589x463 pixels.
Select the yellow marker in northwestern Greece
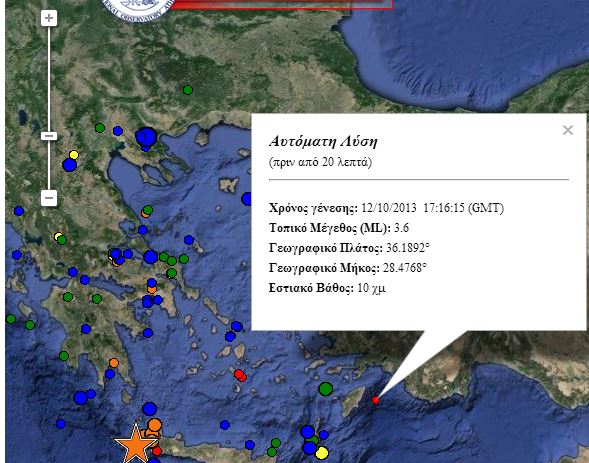pos(74,155)
